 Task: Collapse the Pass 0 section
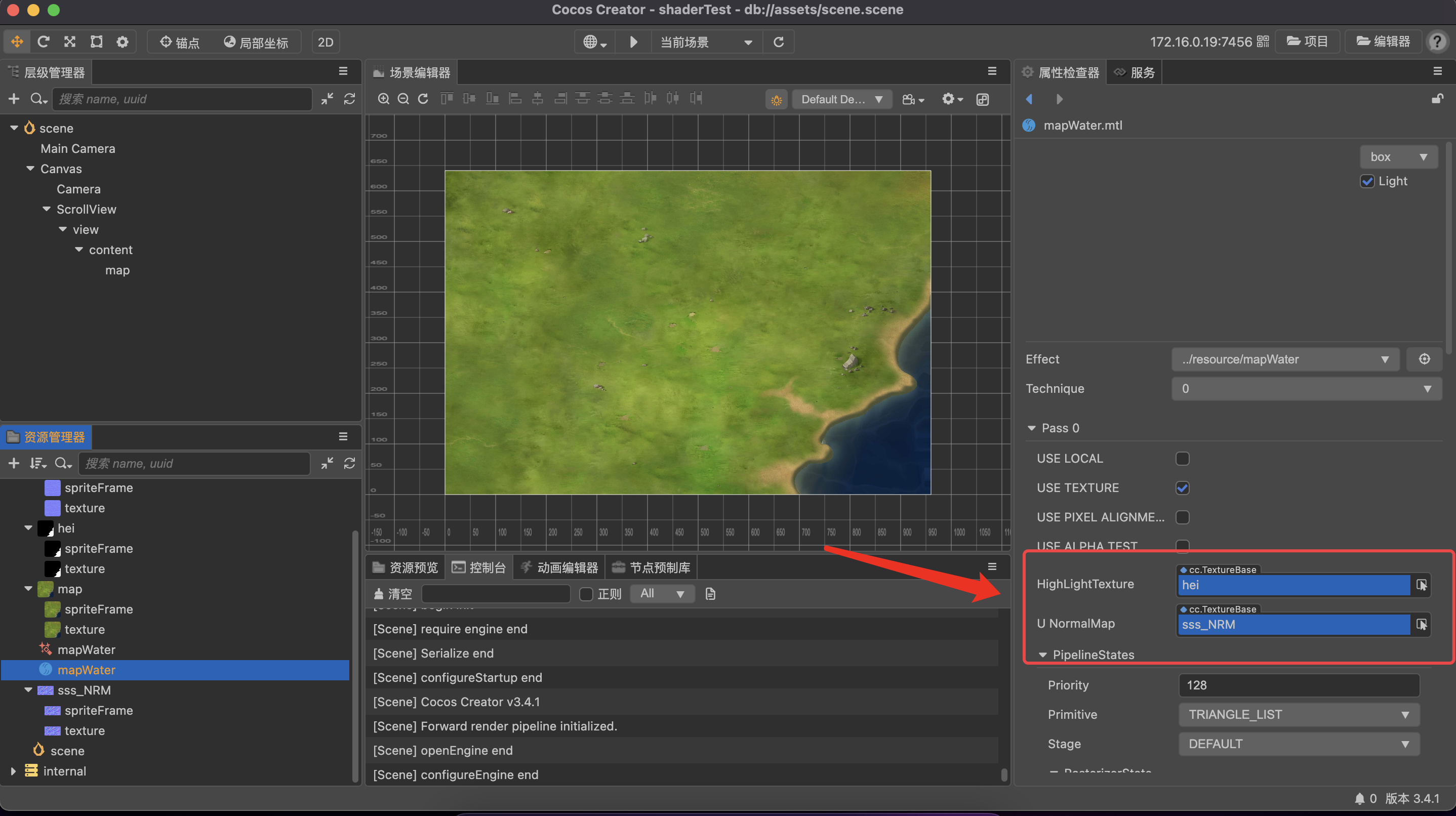coord(1032,428)
